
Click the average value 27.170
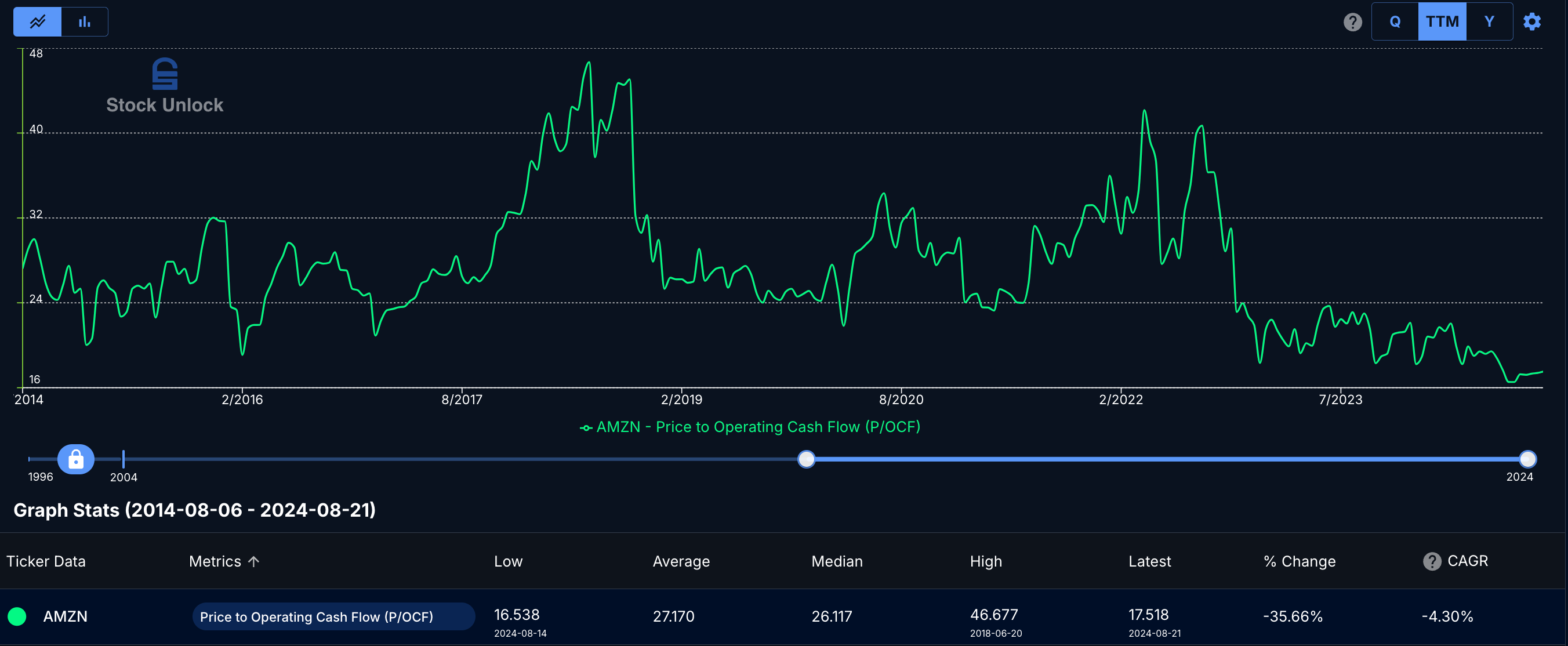(x=673, y=616)
